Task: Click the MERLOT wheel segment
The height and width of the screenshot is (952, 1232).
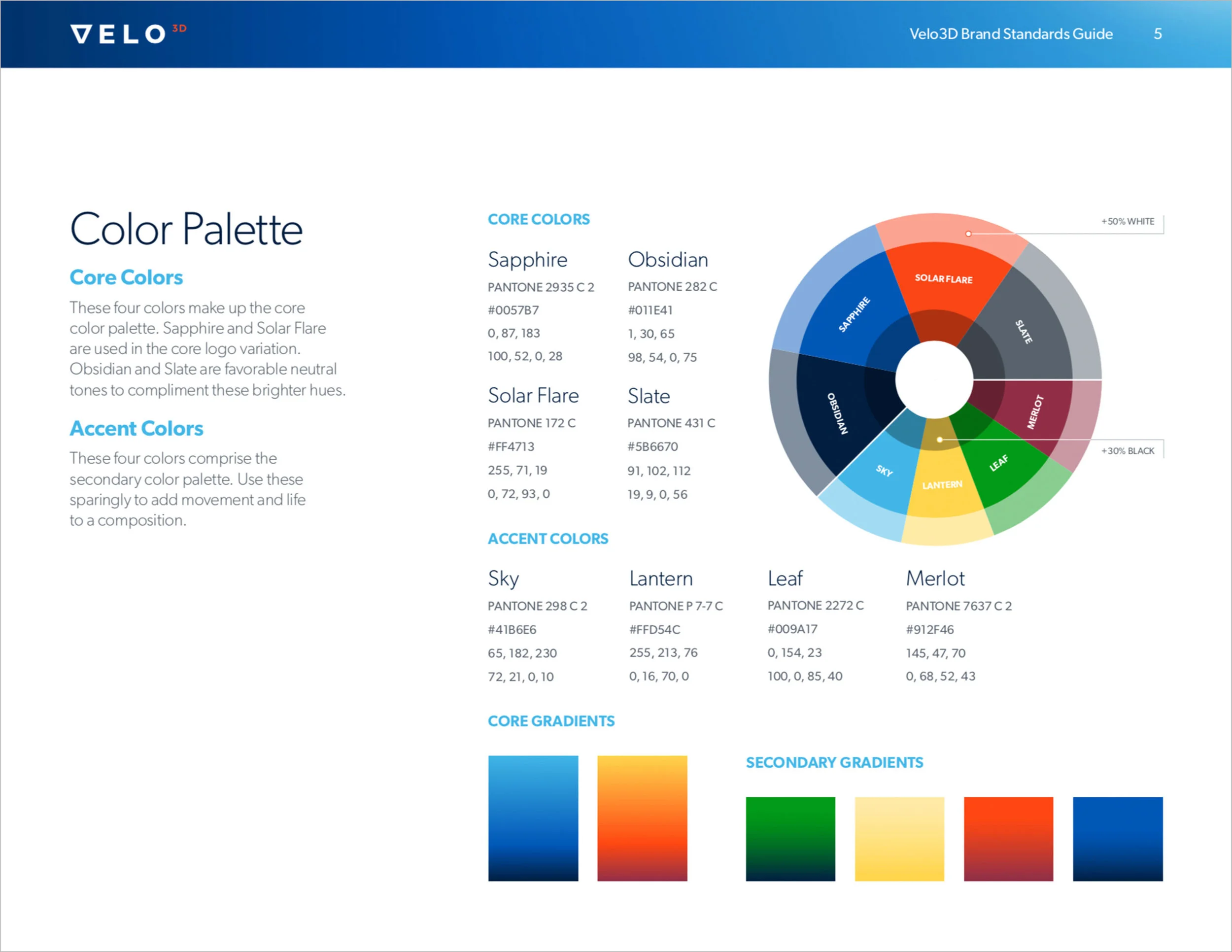Action: (1035, 412)
